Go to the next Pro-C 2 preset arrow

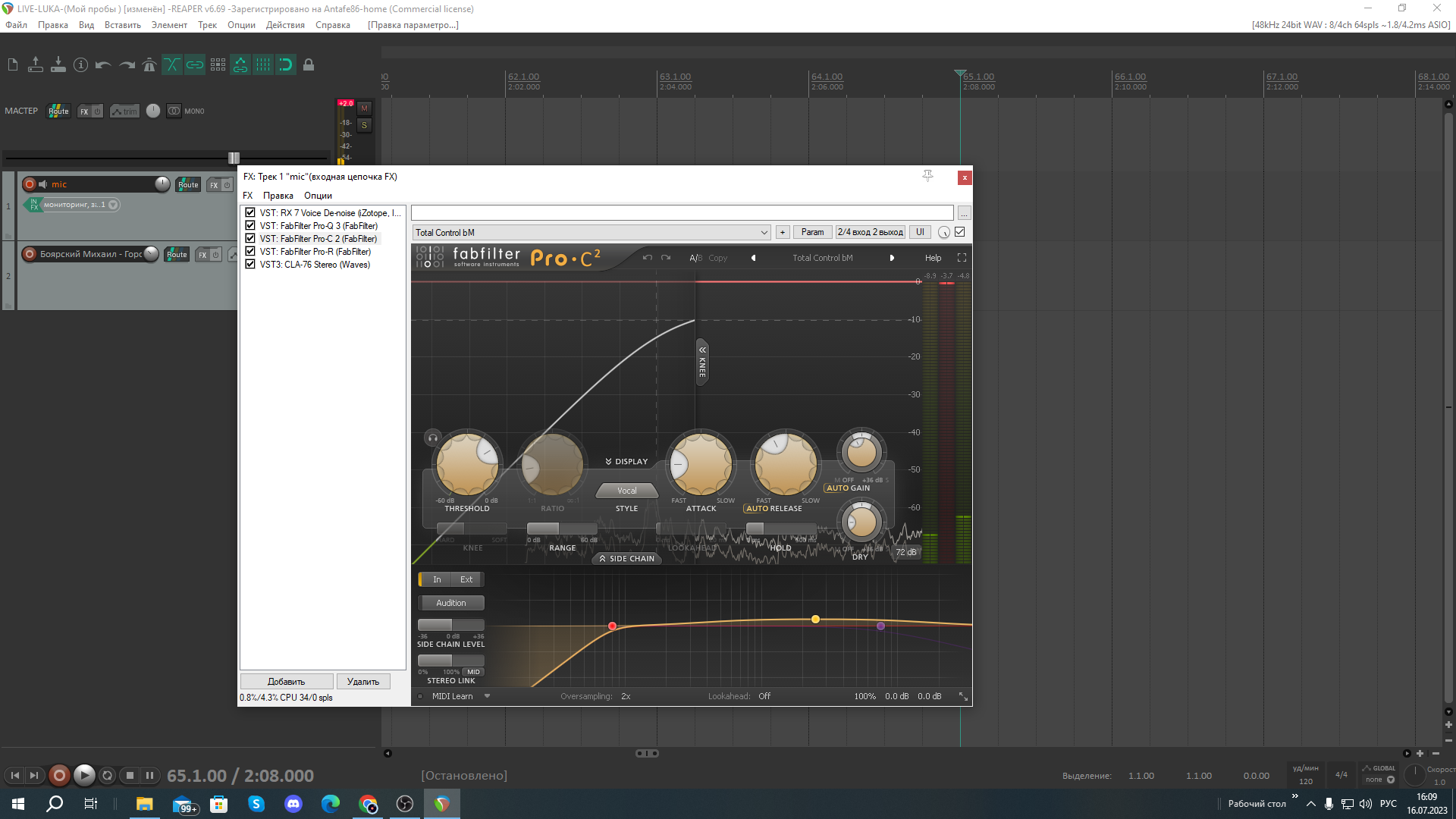pos(892,258)
